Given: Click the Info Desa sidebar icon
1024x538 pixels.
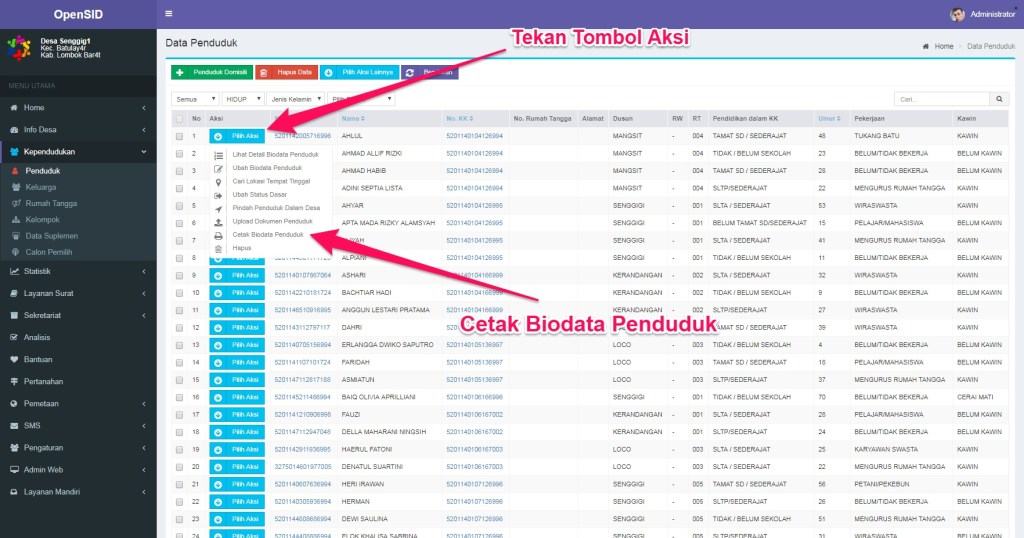Looking at the screenshot, I should pos(14,130).
